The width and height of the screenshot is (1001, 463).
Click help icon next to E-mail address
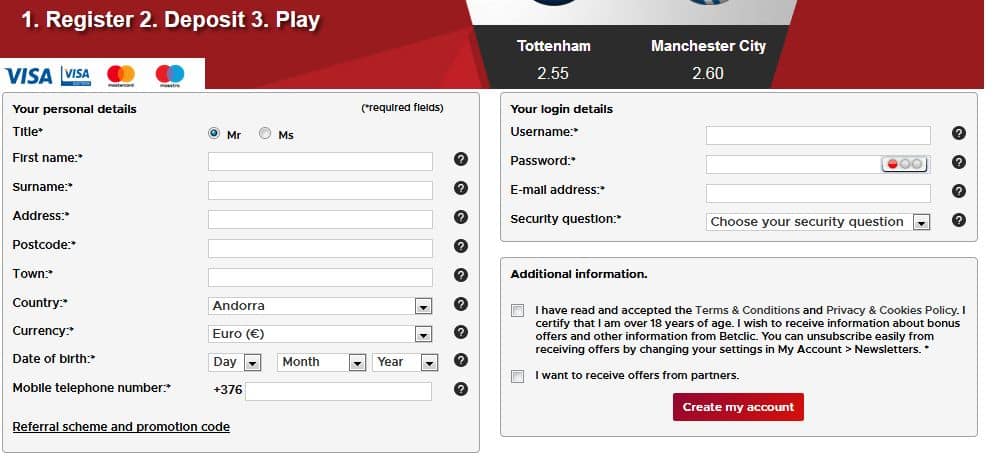(959, 191)
